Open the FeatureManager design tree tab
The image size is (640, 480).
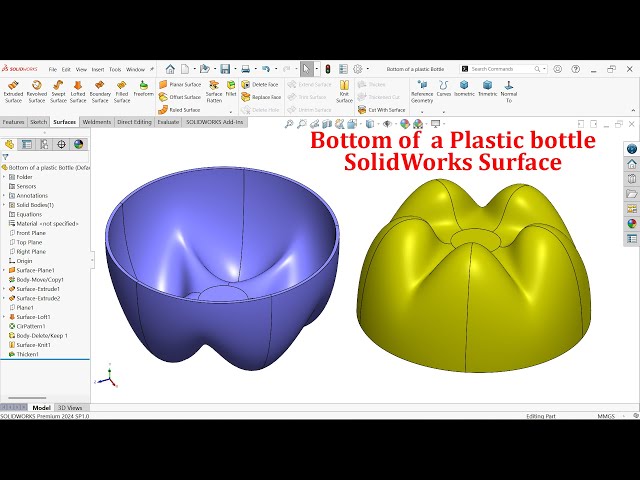(x=9, y=144)
